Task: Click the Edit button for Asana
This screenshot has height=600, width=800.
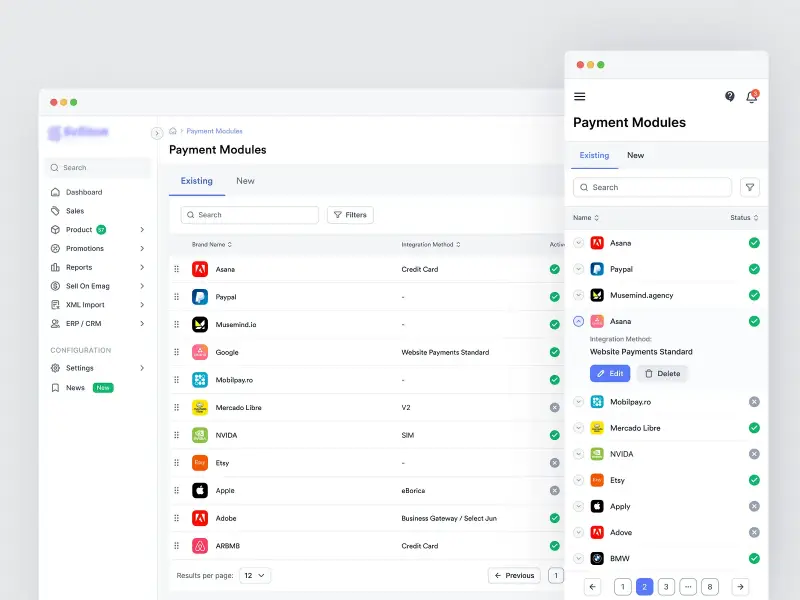Action: (610, 373)
